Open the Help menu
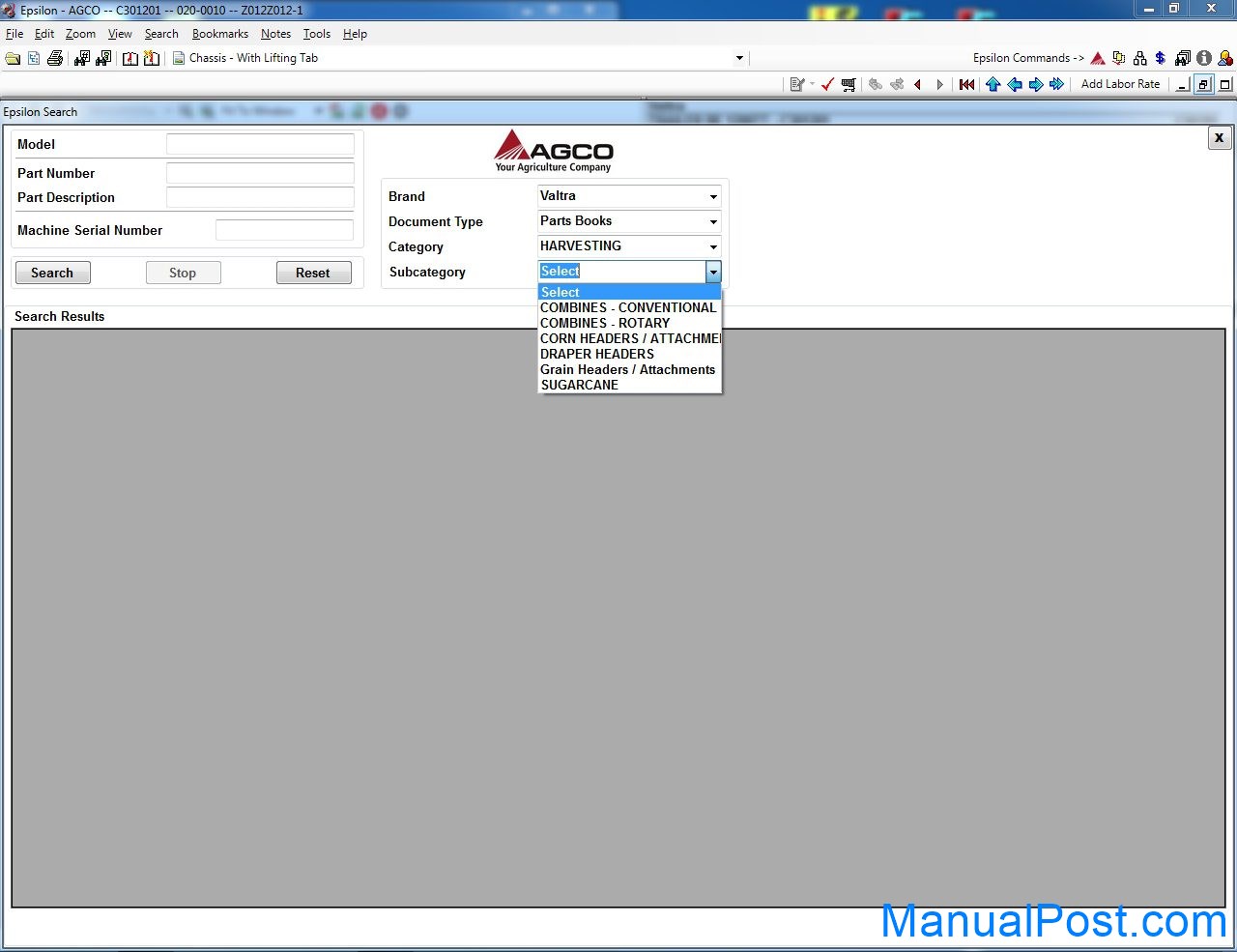Viewport: 1237px width, 952px height. click(x=355, y=34)
